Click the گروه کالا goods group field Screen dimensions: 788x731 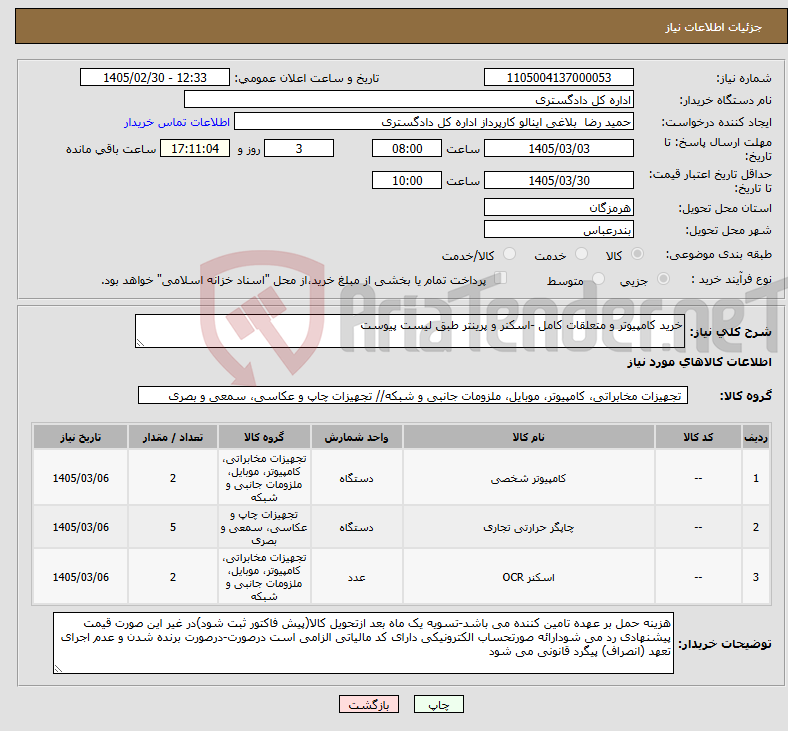click(413, 395)
